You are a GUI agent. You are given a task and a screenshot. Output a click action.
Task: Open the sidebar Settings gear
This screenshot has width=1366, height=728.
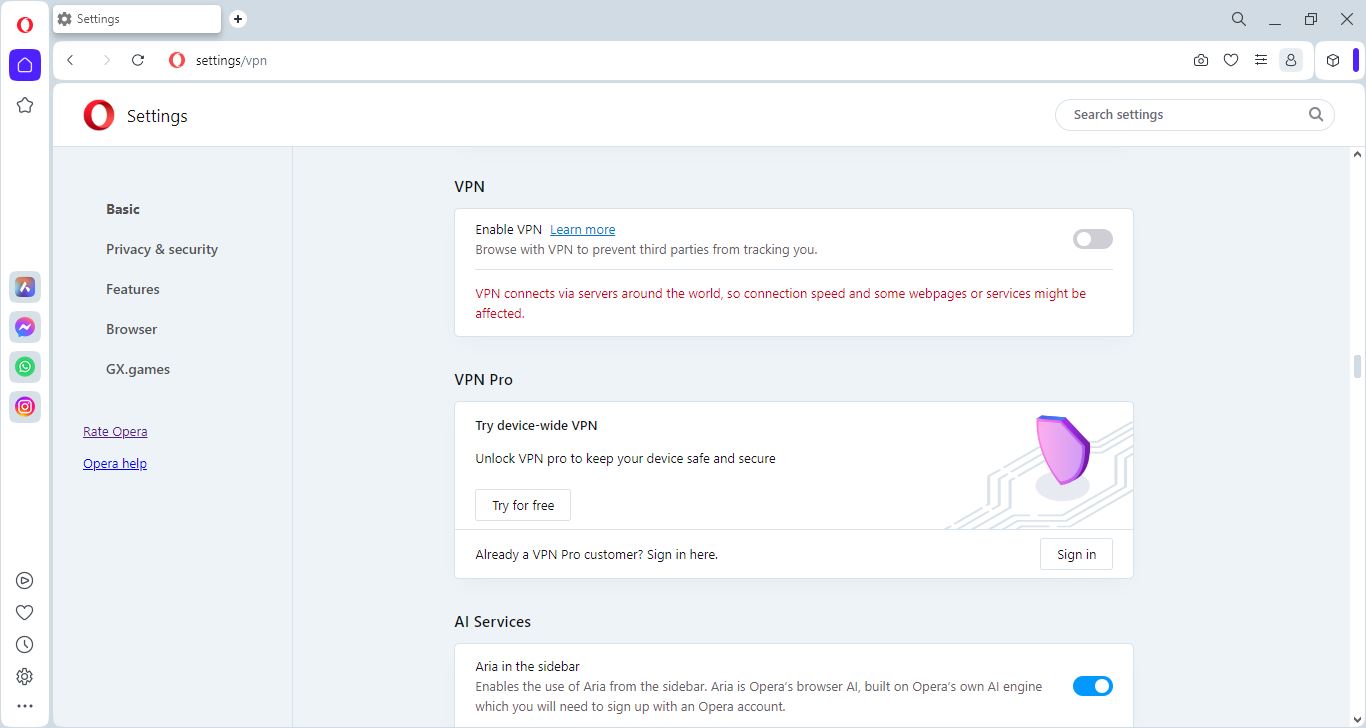pyautogui.click(x=25, y=677)
